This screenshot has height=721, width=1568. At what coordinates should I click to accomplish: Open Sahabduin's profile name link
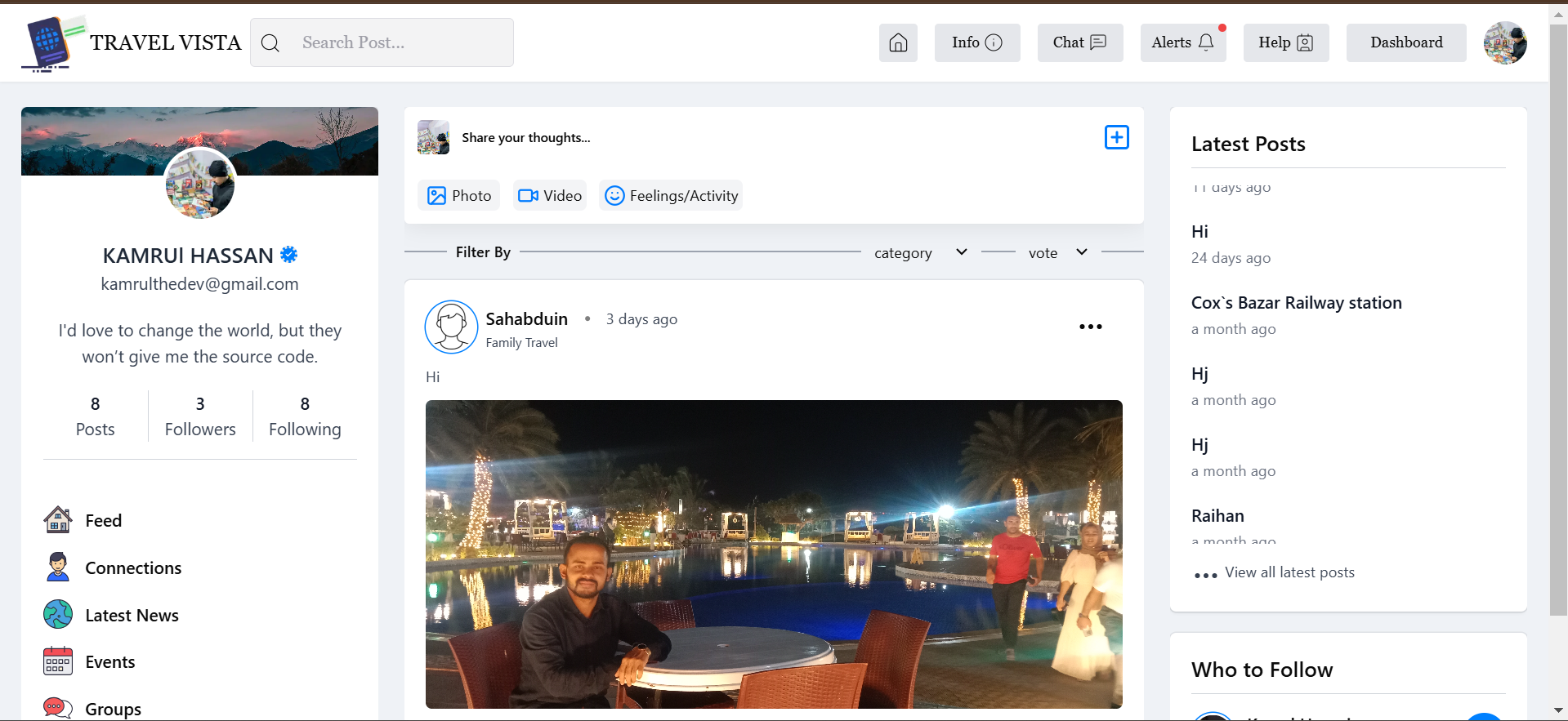coord(526,318)
